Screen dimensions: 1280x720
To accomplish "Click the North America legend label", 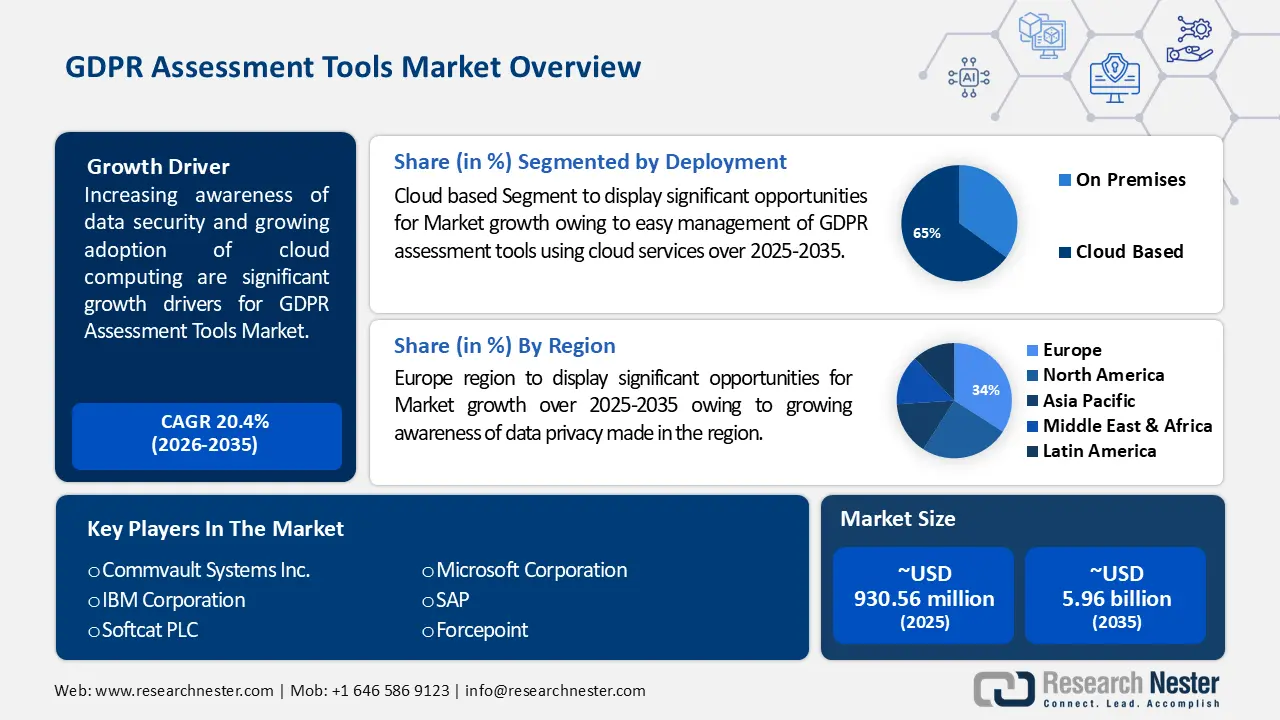I will tap(1103, 375).
